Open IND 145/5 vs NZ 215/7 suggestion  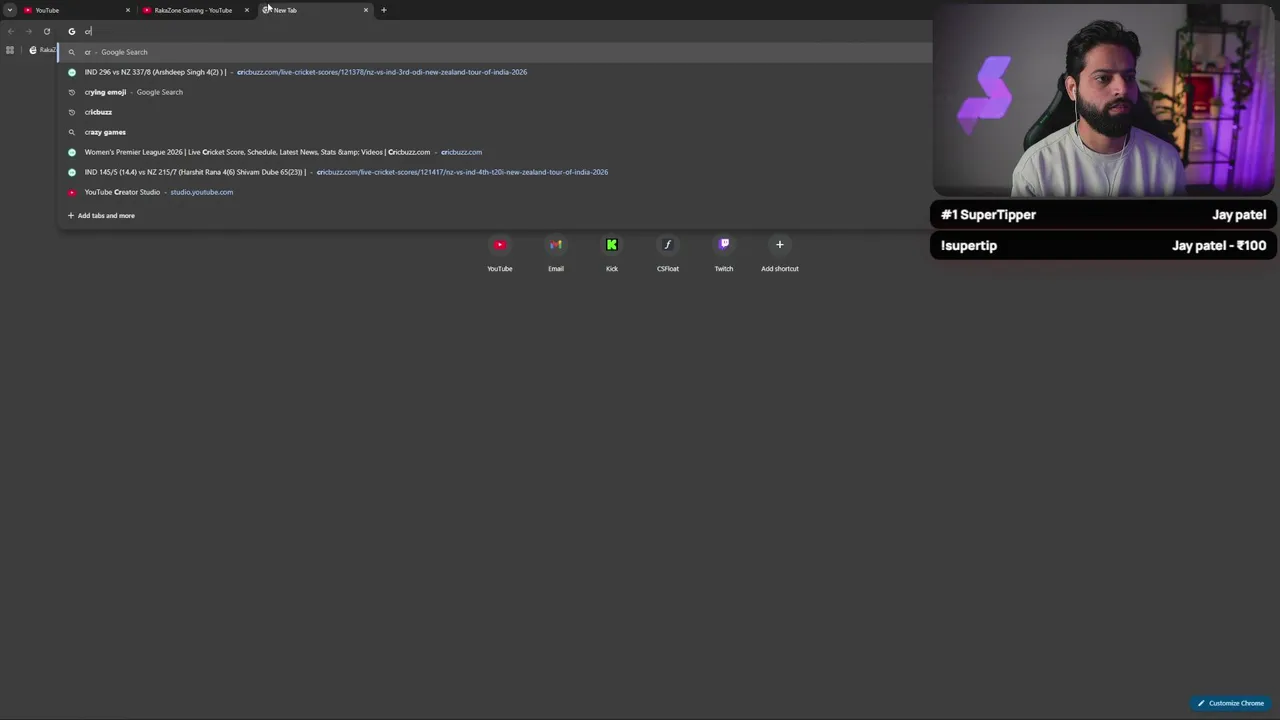pyautogui.click(x=494, y=172)
